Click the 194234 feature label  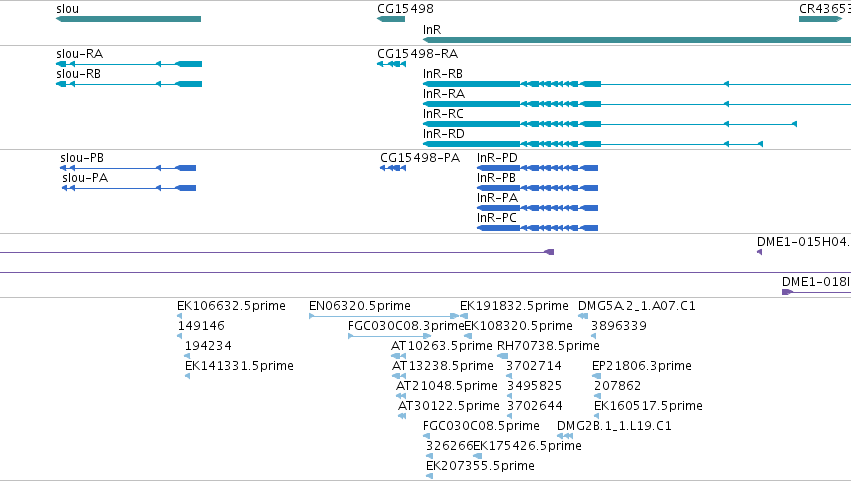208,346
